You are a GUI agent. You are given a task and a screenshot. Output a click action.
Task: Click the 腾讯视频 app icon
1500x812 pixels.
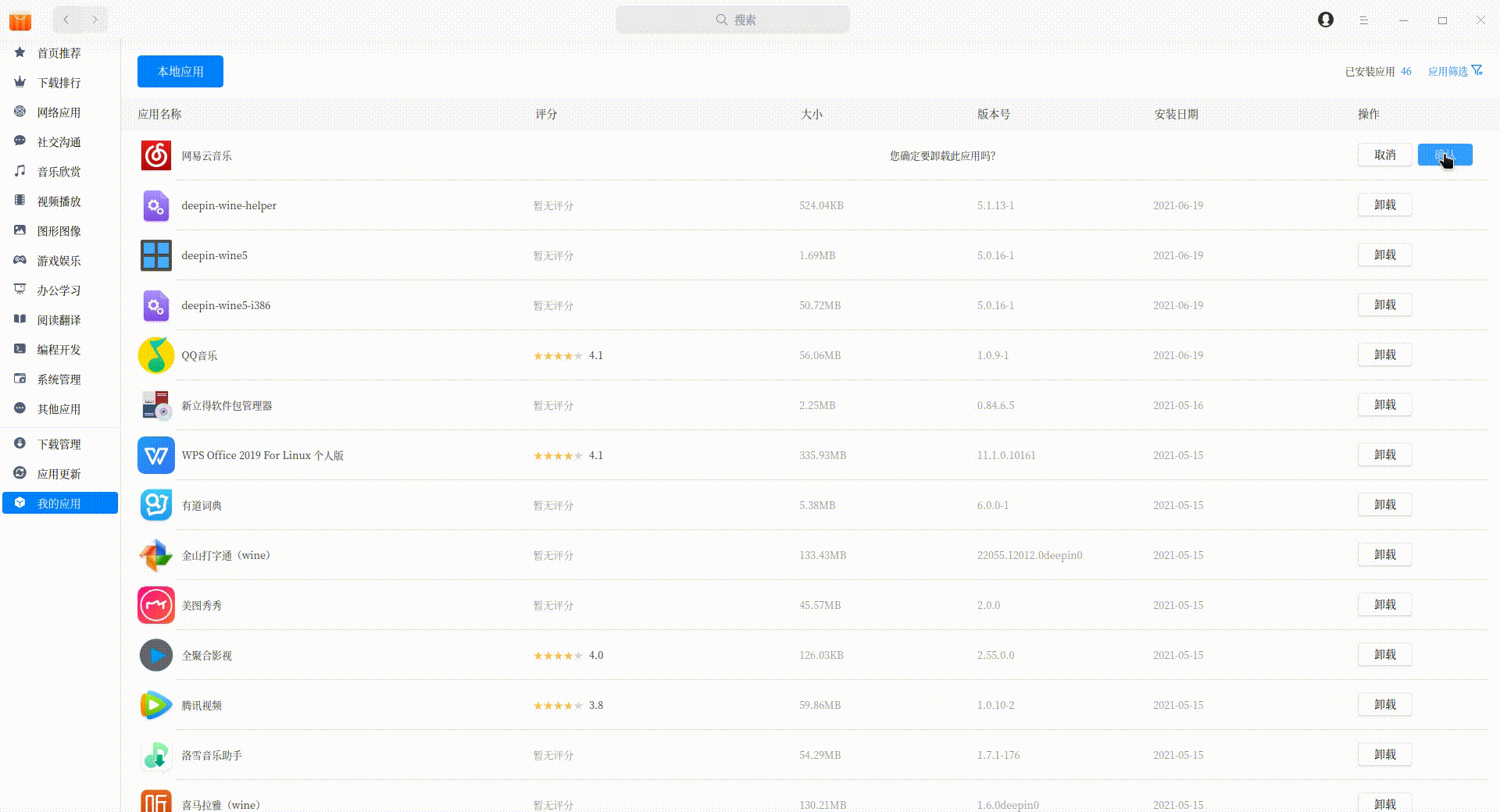click(156, 705)
